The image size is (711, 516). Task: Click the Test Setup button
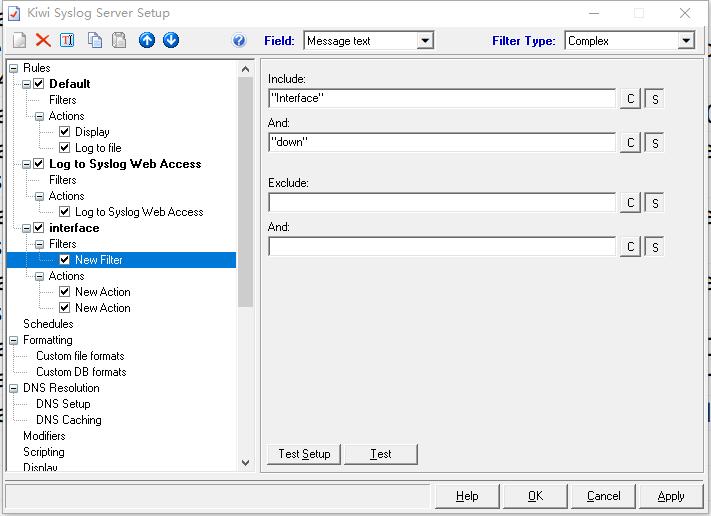tap(304, 454)
